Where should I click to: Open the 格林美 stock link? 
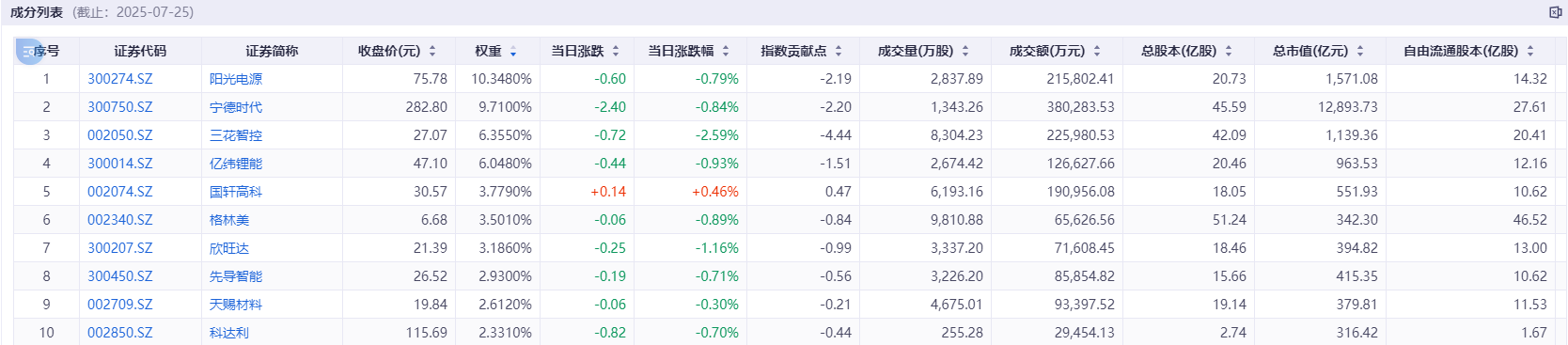[x=229, y=220]
